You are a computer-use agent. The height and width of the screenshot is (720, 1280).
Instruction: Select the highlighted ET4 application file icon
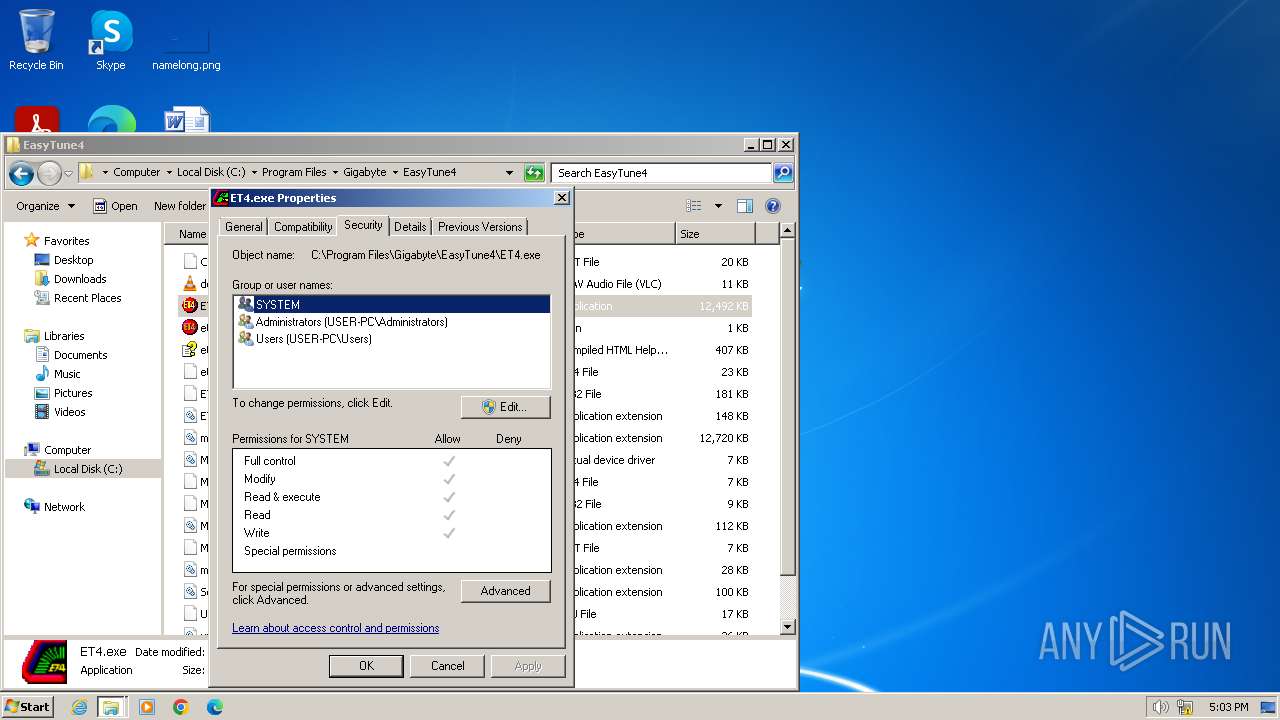coord(190,306)
